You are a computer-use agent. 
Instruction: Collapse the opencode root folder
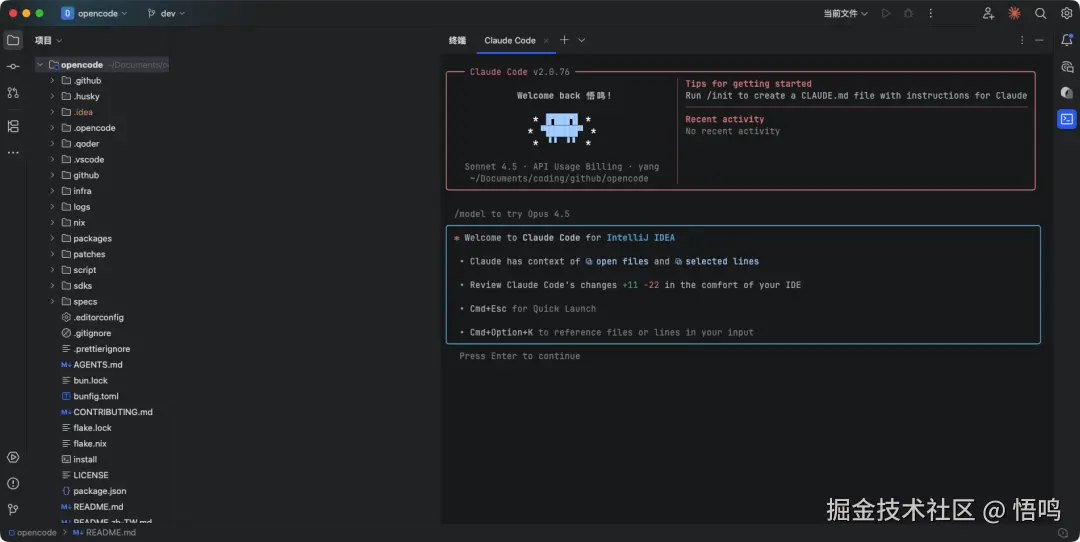[x=40, y=65]
